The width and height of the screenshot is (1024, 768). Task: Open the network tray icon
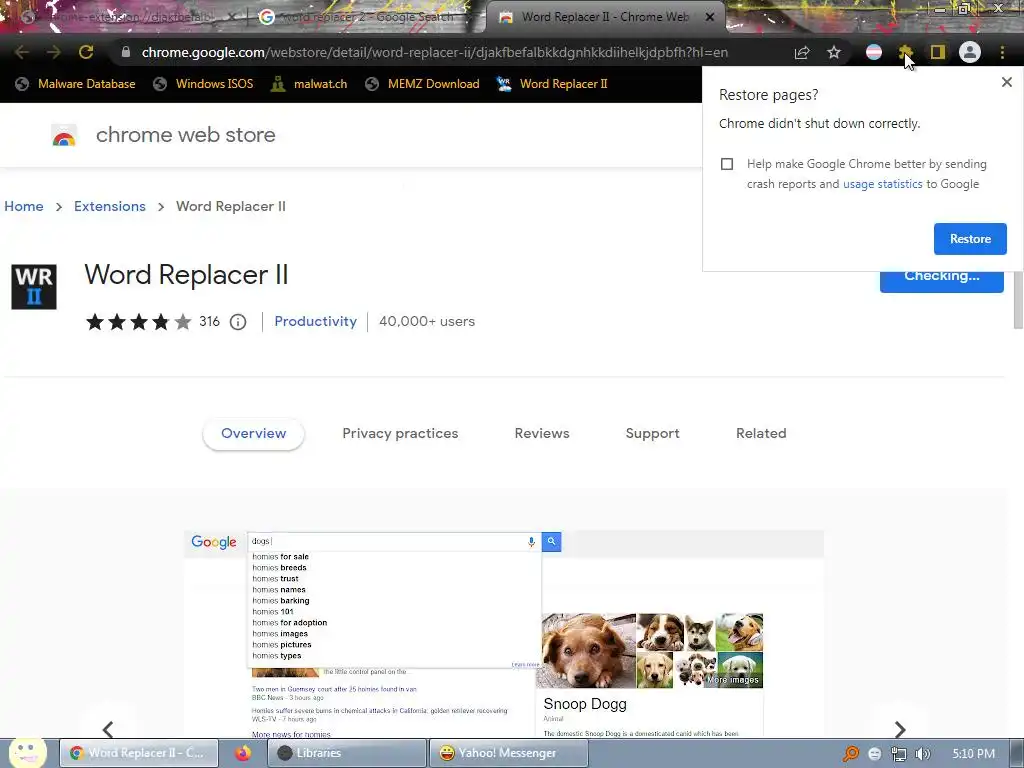[x=899, y=754]
